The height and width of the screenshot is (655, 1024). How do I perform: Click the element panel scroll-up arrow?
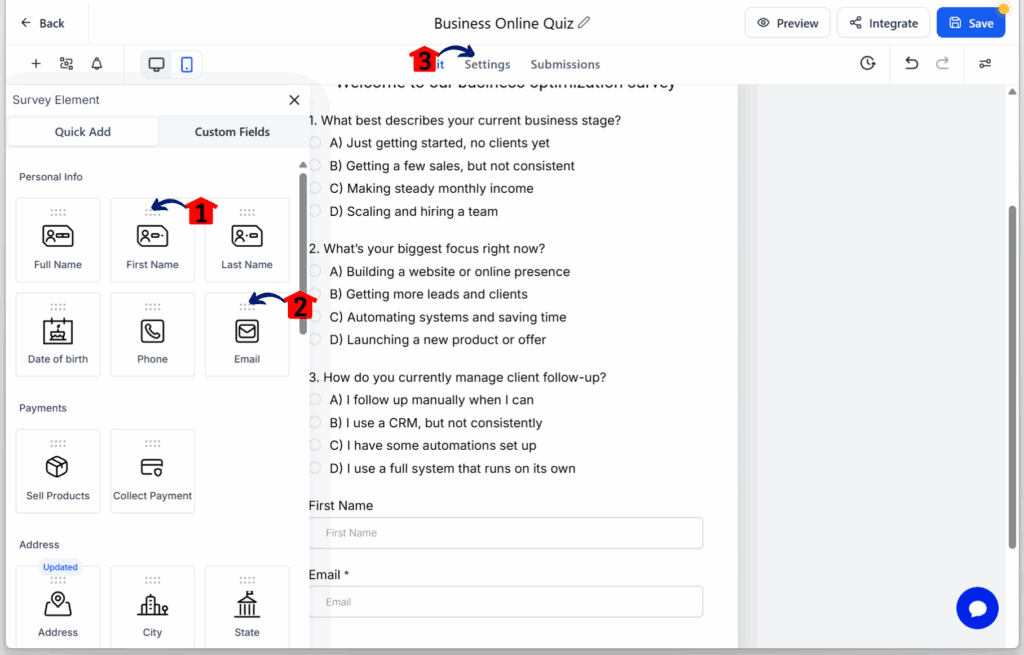(x=303, y=165)
